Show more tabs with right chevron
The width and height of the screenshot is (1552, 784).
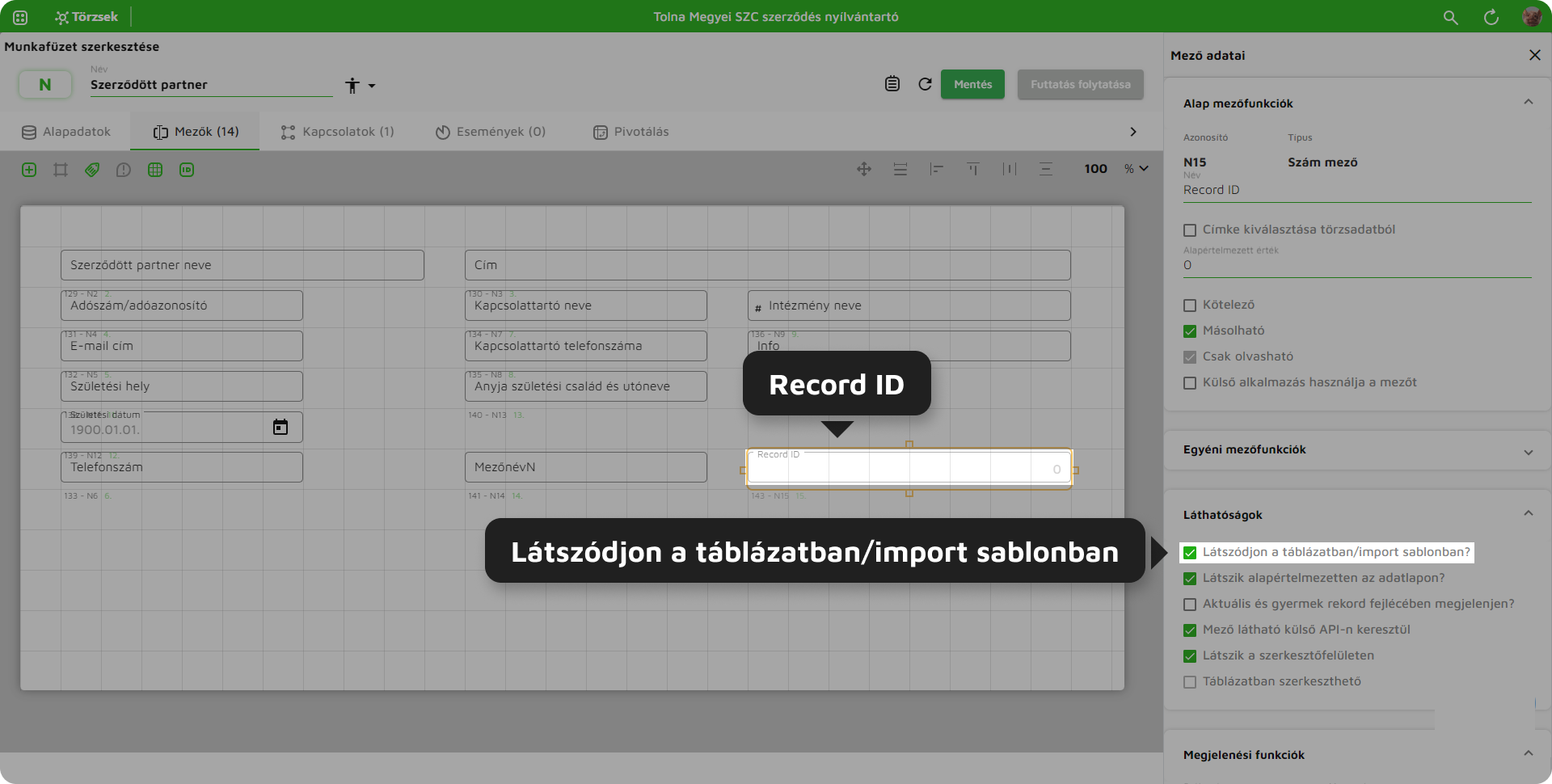tap(1133, 132)
